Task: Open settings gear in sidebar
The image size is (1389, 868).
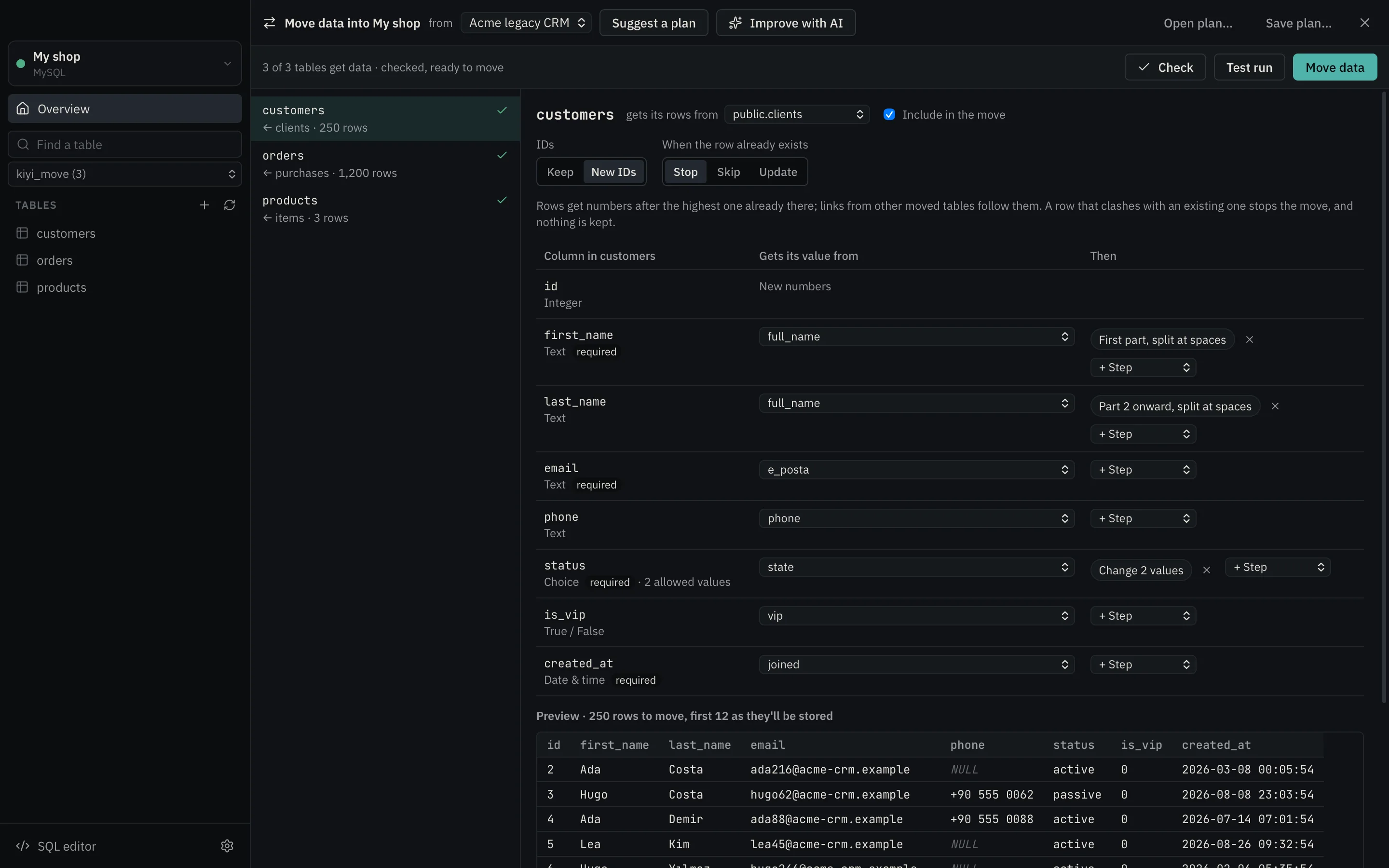Action: click(x=227, y=846)
